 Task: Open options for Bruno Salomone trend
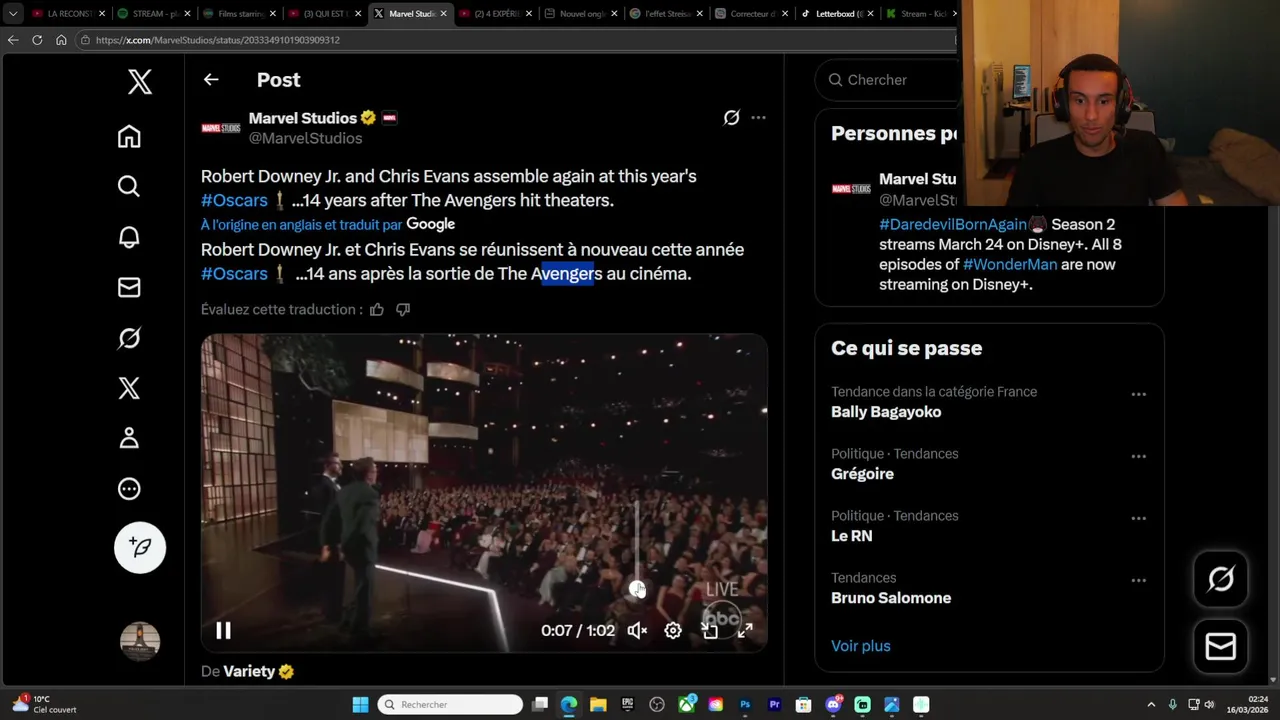[1138, 580]
